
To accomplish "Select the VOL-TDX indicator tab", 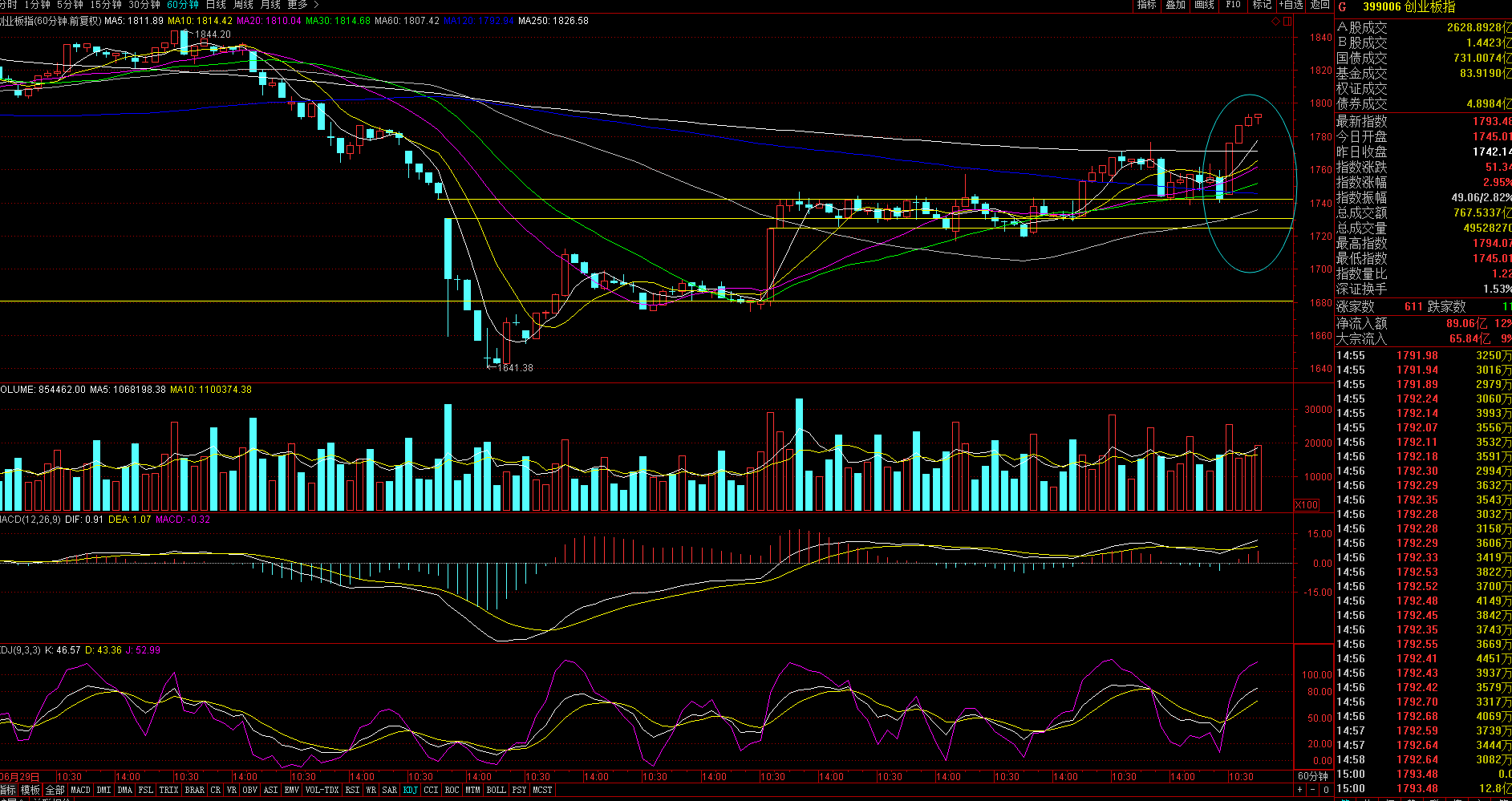I will coord(322,790).
